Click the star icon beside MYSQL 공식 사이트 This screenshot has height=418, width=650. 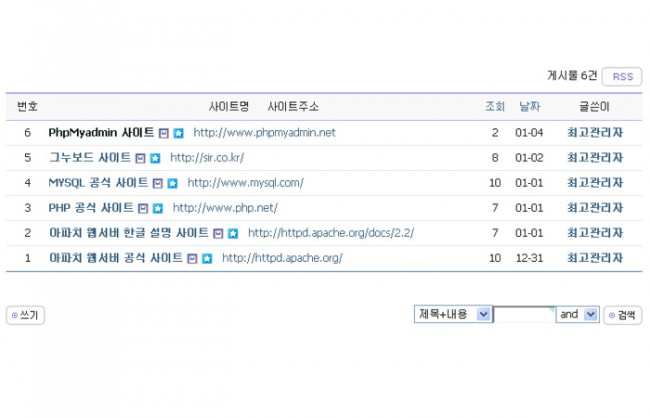[172, 183]
